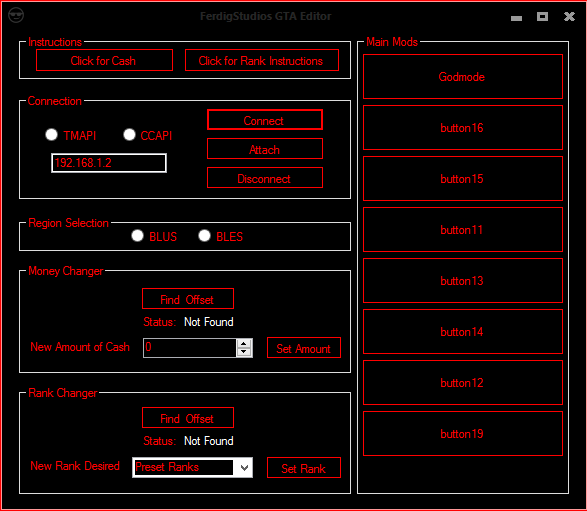Image resolution: width=587 pixels, height=511 pixels.
Task: Click the Disconnect button
Action: click(265, 178)
